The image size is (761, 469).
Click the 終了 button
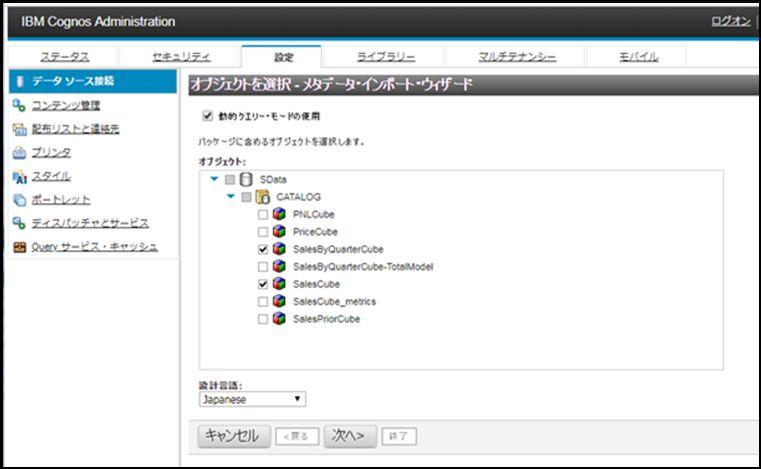tap(399, 436)
